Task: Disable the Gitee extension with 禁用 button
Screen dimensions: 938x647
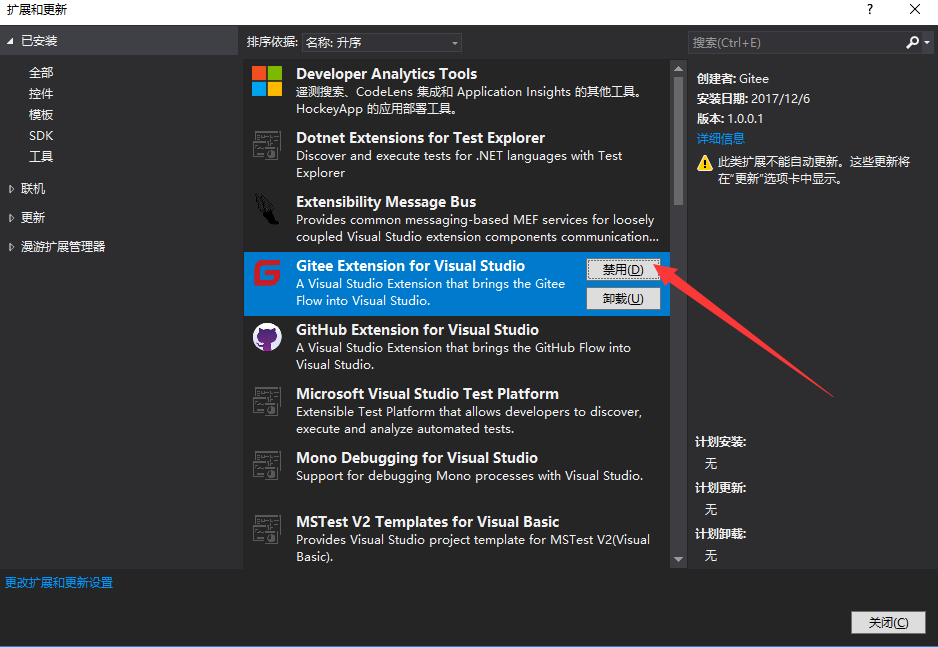Action: pyautogui.click(x=622, y=270)
